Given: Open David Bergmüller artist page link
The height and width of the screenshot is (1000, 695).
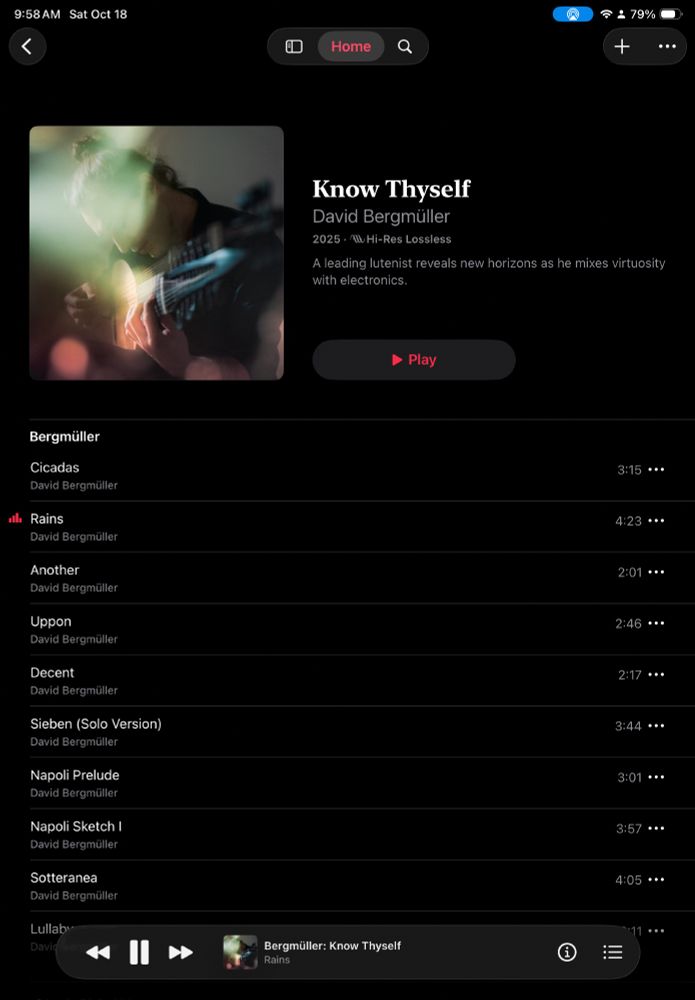Looking at the screenshot, I should click(x=381, y=217).
